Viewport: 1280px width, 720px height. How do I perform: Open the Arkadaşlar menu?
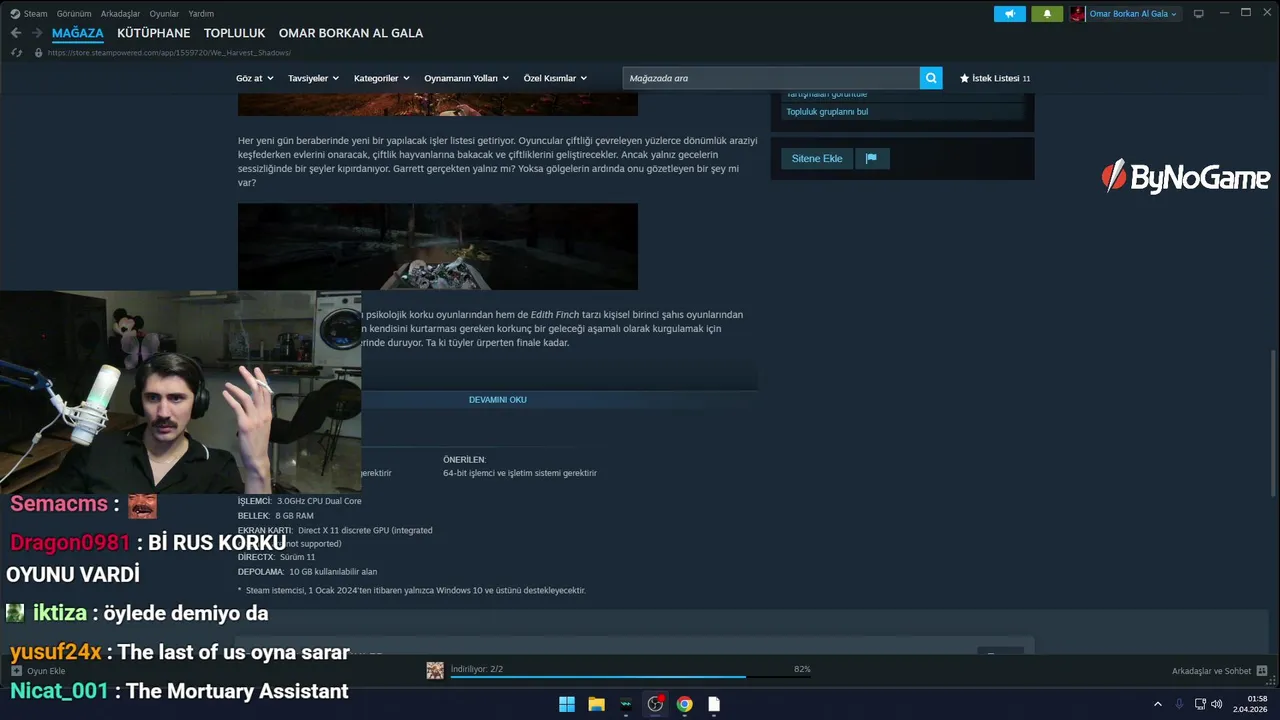point(120,14)
